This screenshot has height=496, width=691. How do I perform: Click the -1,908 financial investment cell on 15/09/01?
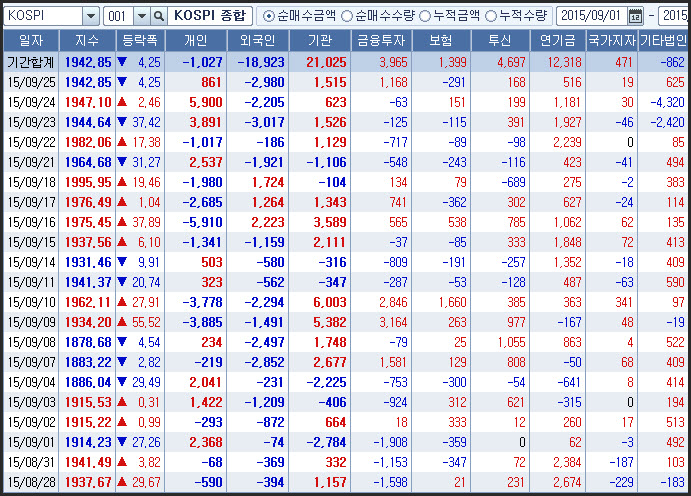[x=390, y=442]
